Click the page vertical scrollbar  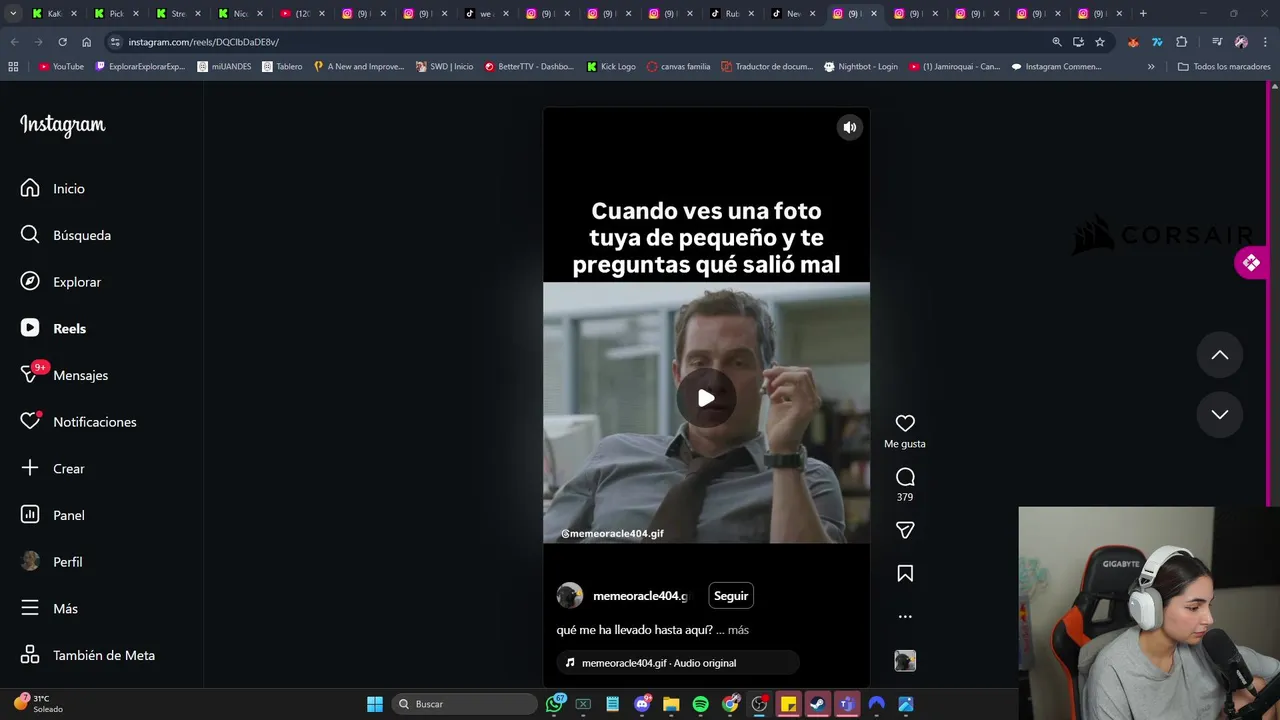point(1274,384)
